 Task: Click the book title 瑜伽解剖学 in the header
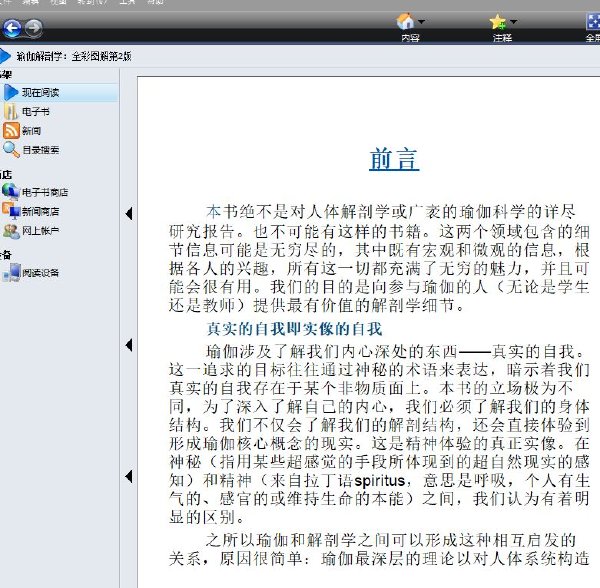(x=73, y=57)
